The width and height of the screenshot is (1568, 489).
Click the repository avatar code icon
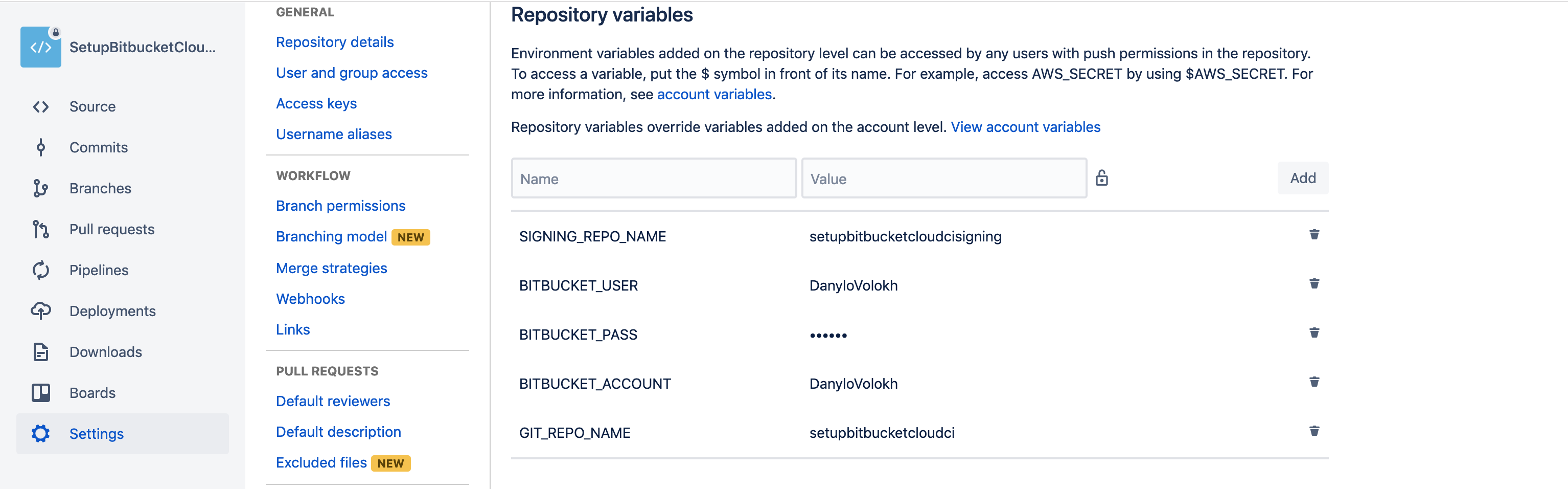coord(41,47)
